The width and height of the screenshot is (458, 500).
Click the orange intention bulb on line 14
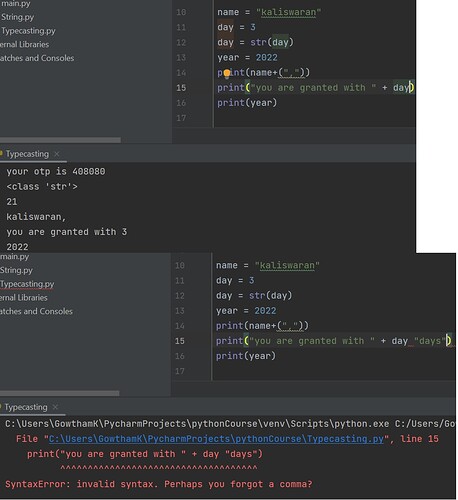pyautogui.click(x=227, y=74)
